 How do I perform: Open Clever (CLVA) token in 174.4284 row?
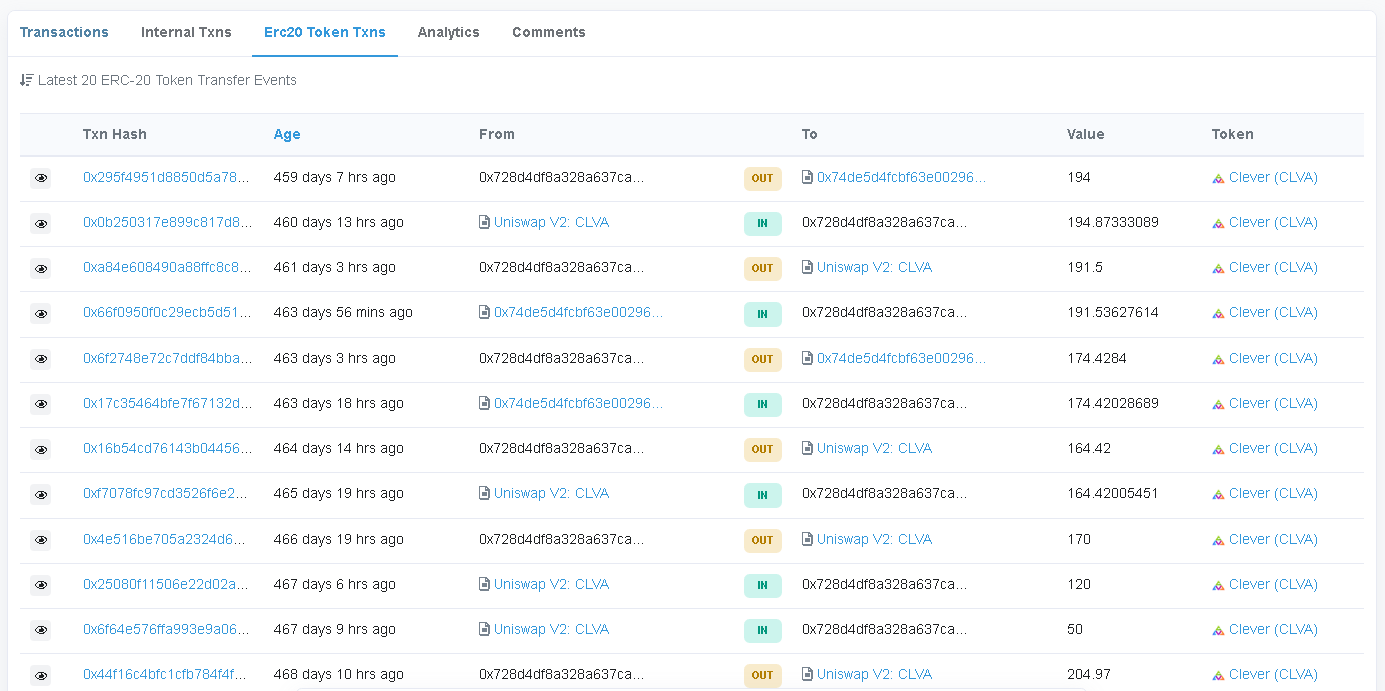point(1273,358)
